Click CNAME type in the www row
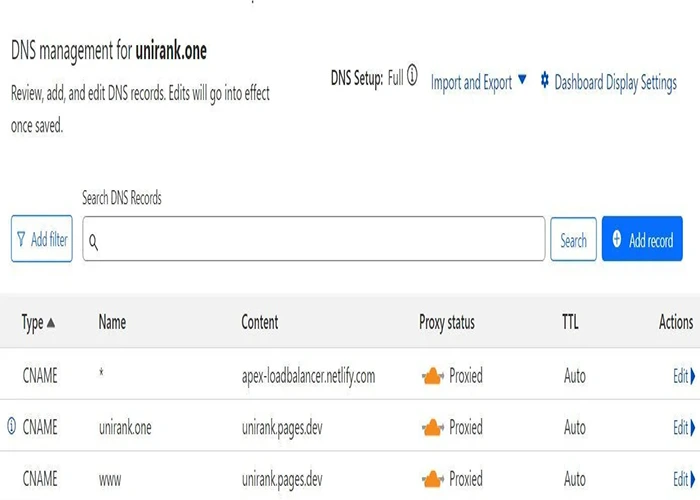Viewport: 700px width, 500px height. (40, 479)
